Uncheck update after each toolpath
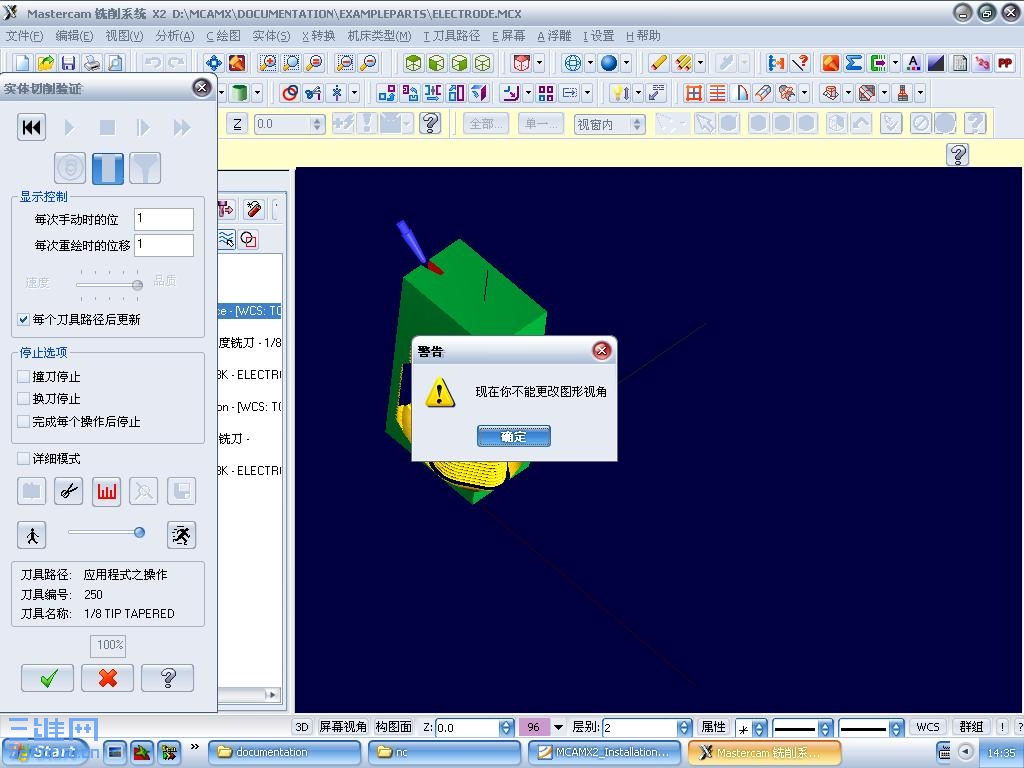The image size is (1024, 768). tap(24, 320)
